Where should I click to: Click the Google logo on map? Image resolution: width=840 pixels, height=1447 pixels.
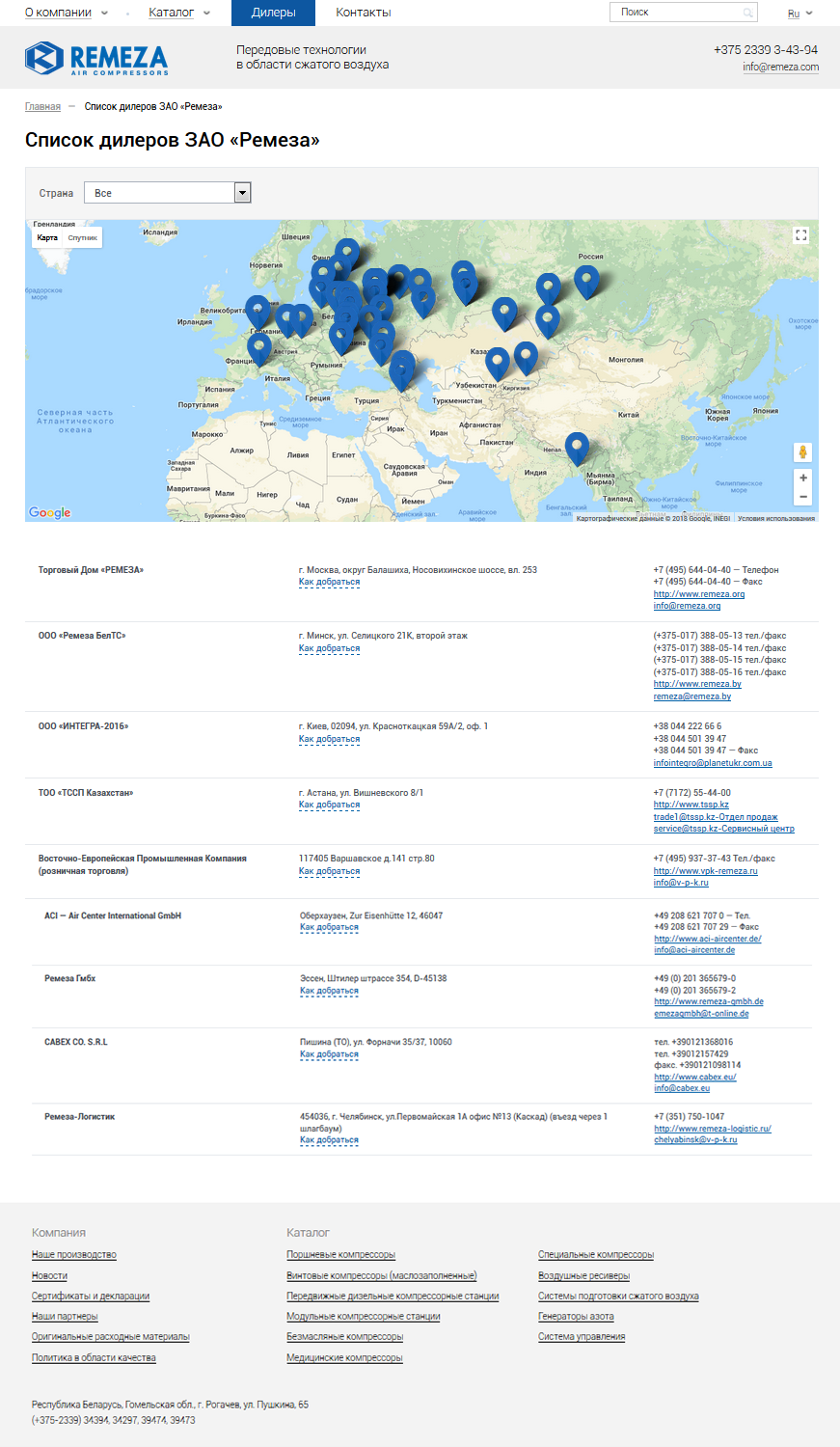(x=50, y=512)
